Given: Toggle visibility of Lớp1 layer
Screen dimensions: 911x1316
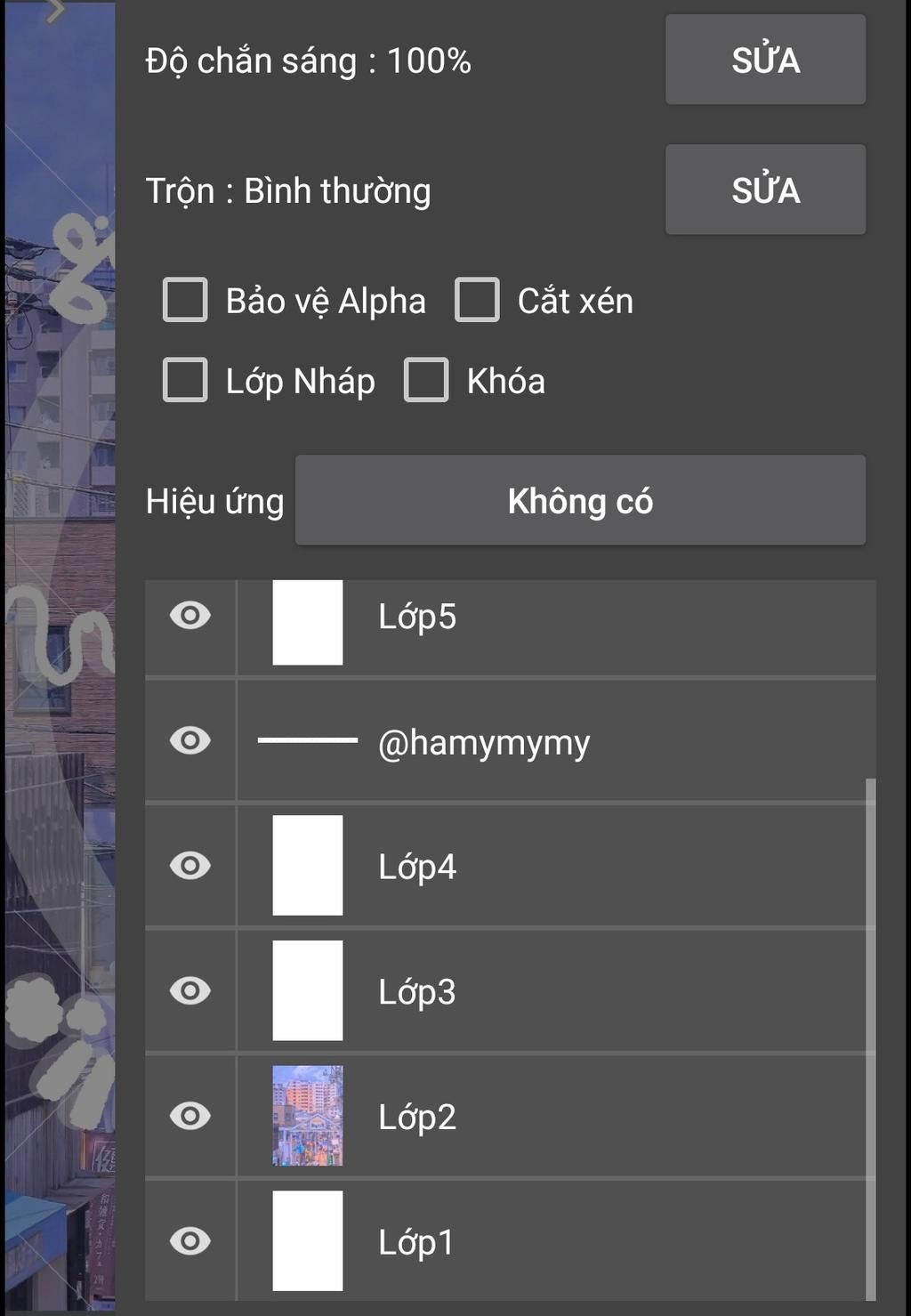Looking at the screenshot, I should tap(190, 1241).
